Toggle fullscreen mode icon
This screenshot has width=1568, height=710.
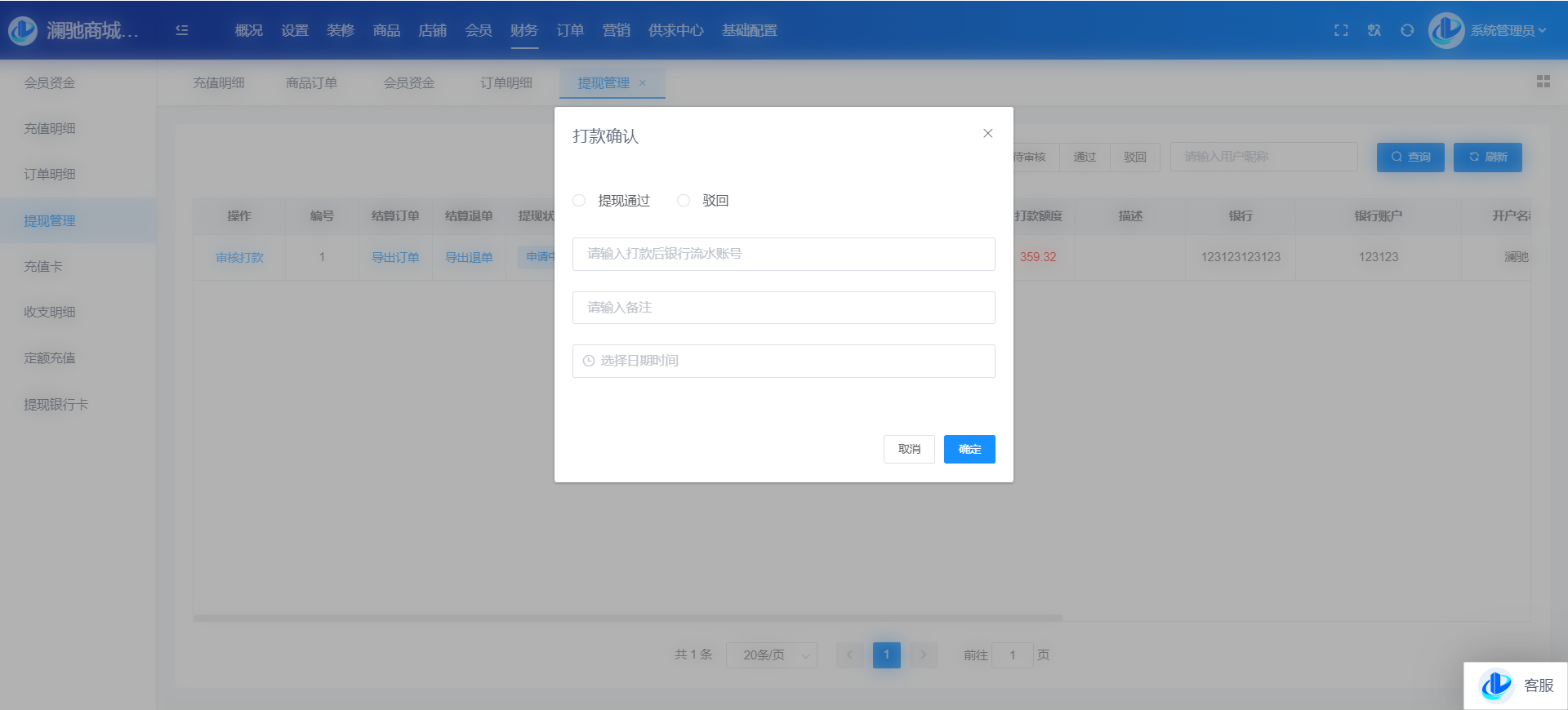point(1341,30)
